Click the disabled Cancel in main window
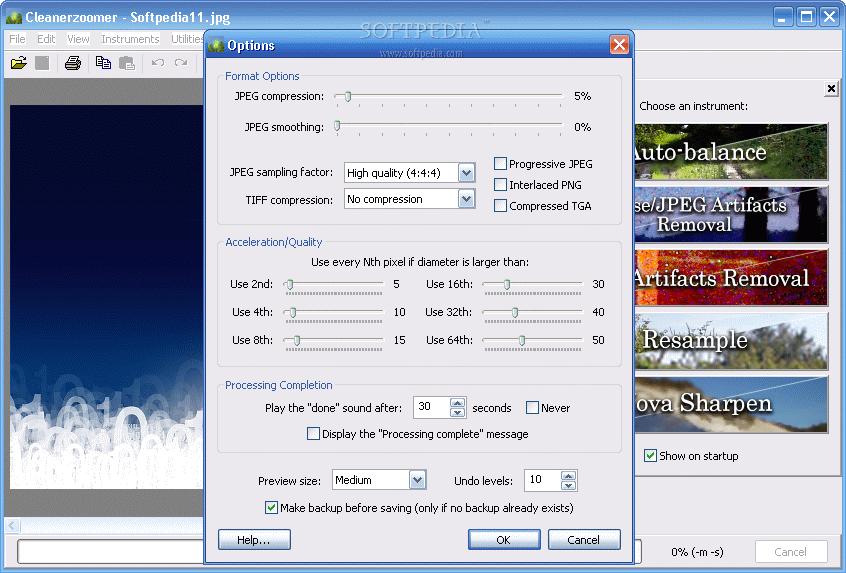 coord(791,551)
